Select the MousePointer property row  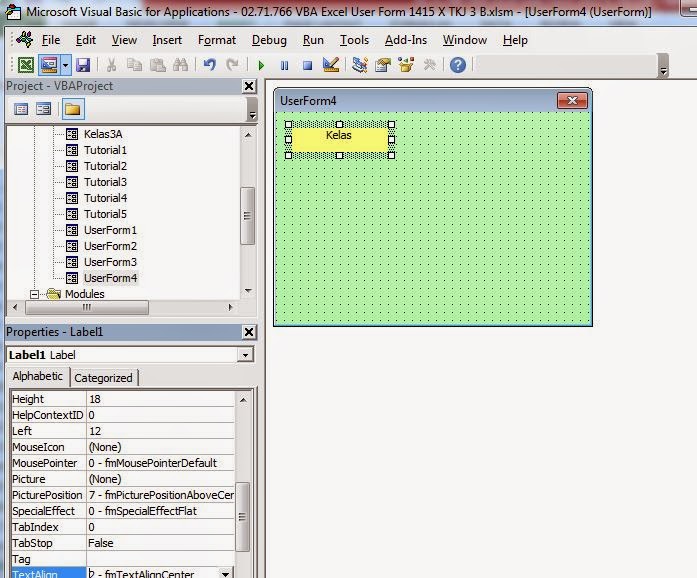(x=123, y=463)
